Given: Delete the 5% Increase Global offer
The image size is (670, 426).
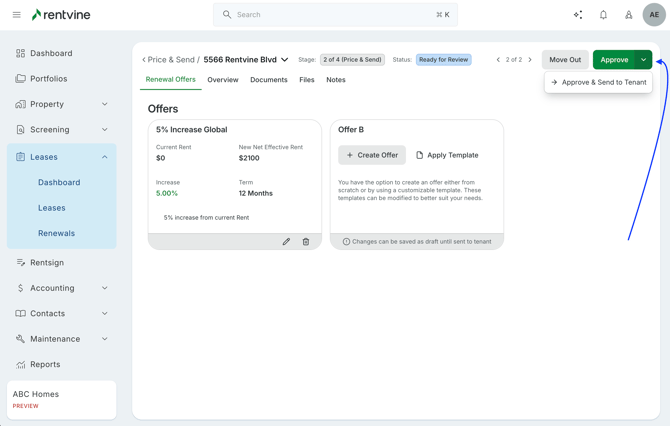Looking at the screenshot, I should tap(306, 242).
